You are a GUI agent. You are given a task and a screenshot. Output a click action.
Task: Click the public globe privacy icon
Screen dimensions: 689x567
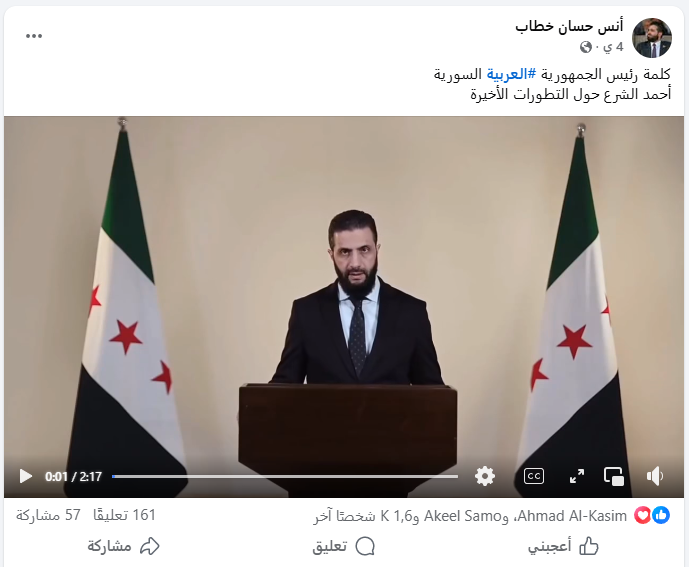point(585,47)
